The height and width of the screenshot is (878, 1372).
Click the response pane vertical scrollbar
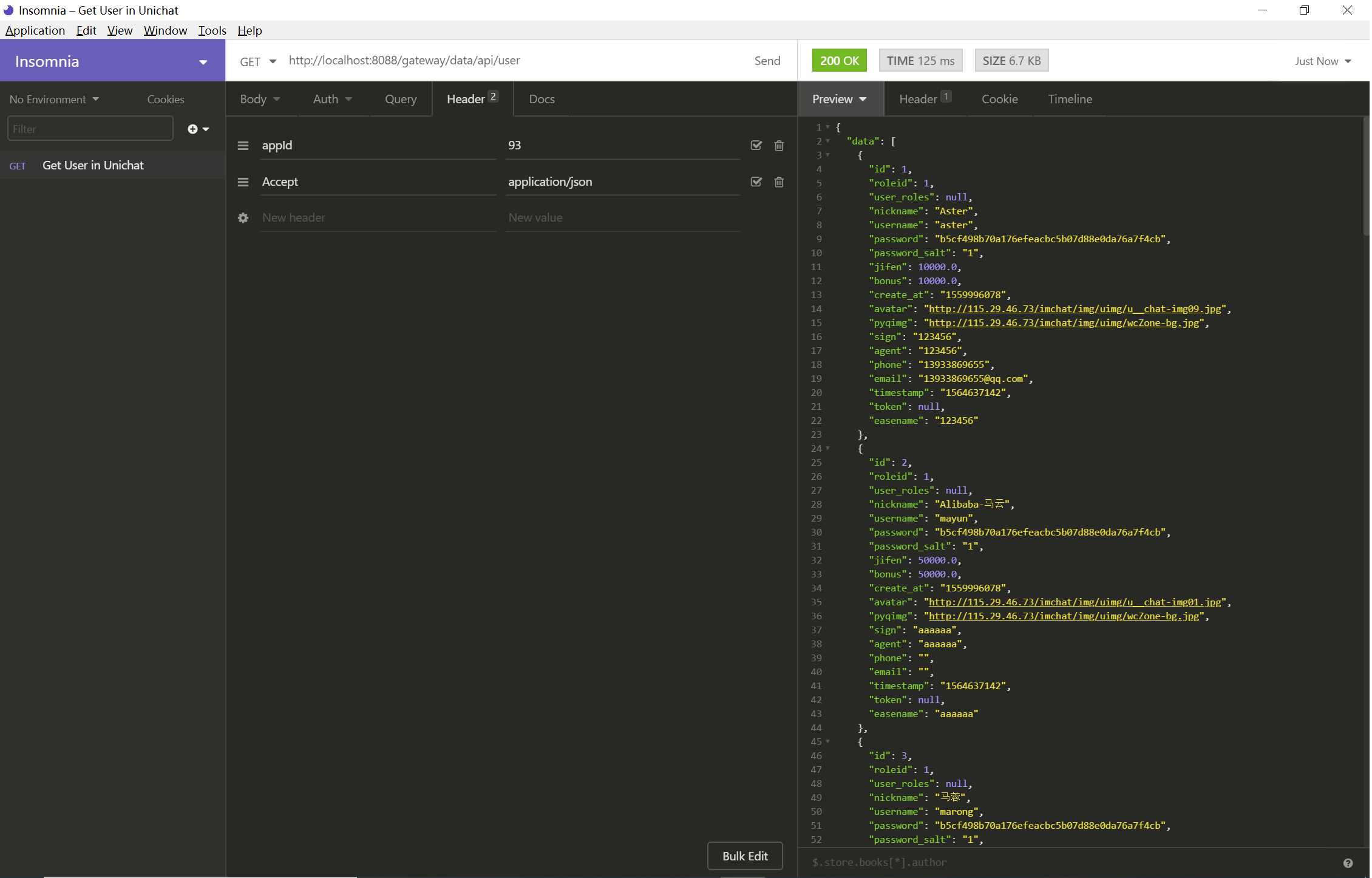(x=1365, y=176)
